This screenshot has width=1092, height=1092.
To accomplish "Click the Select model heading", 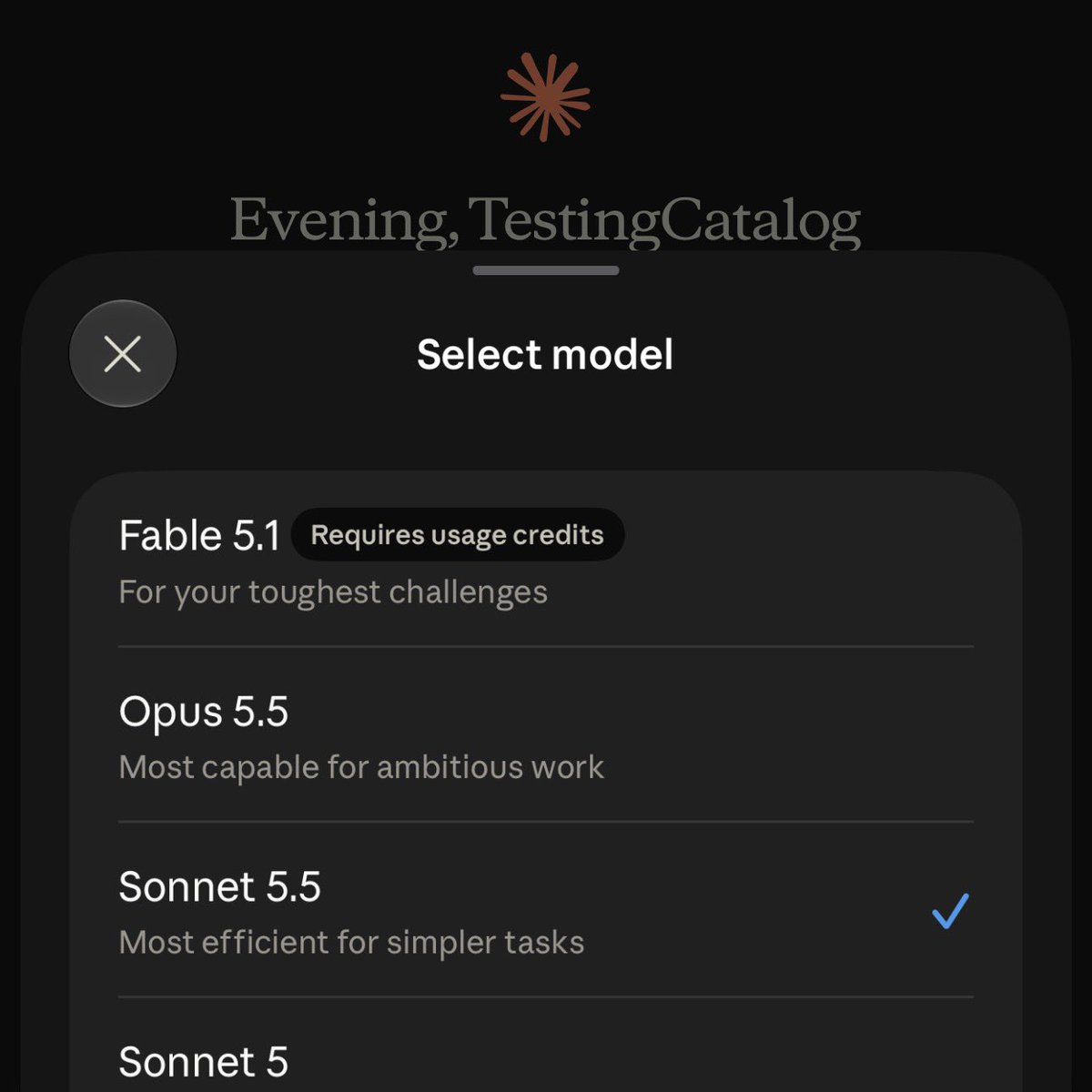I will coord(545,354).
